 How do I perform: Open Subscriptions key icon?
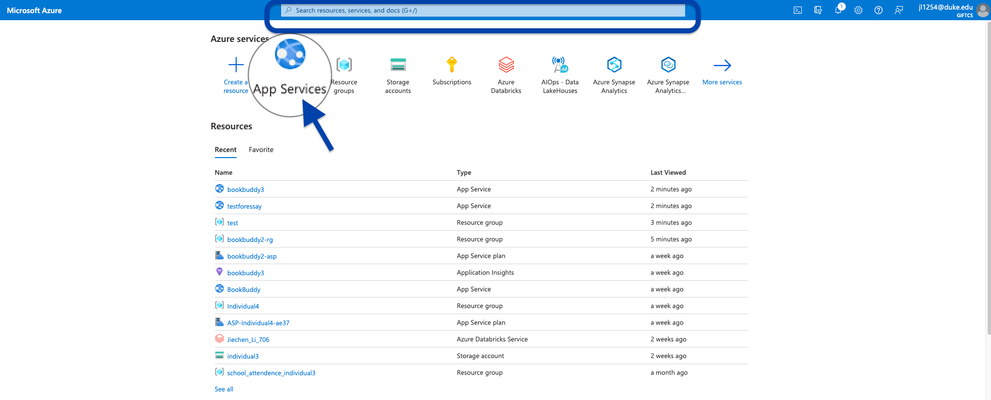[452, 64]
